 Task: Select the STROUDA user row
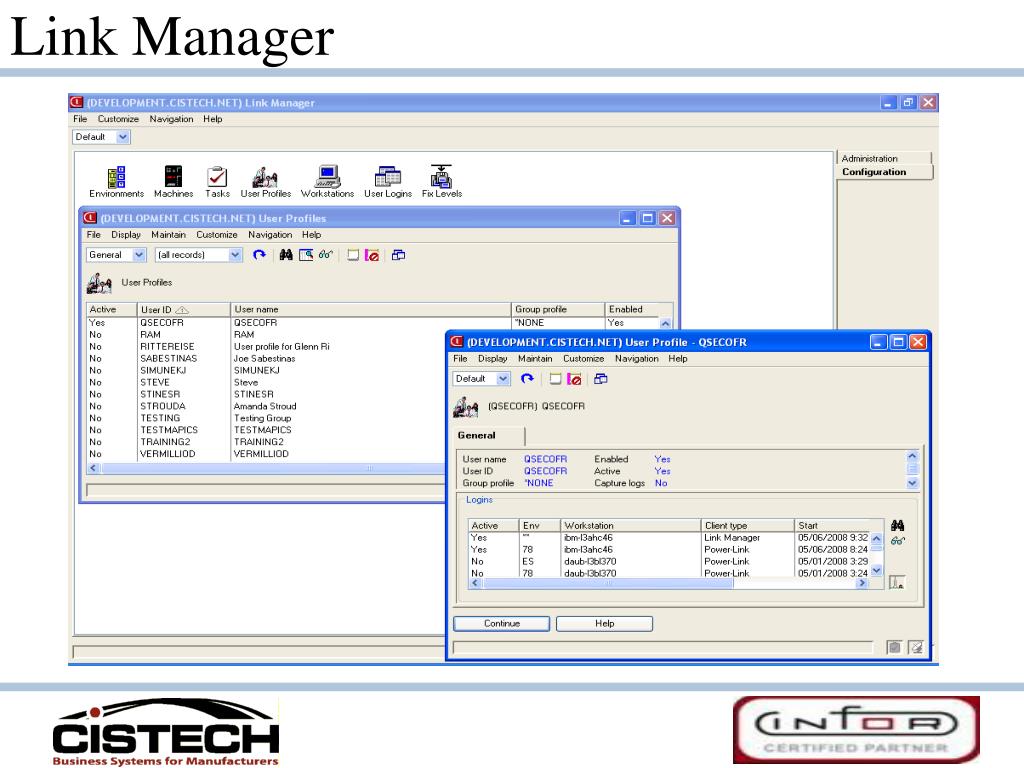(x=266, y=406)
